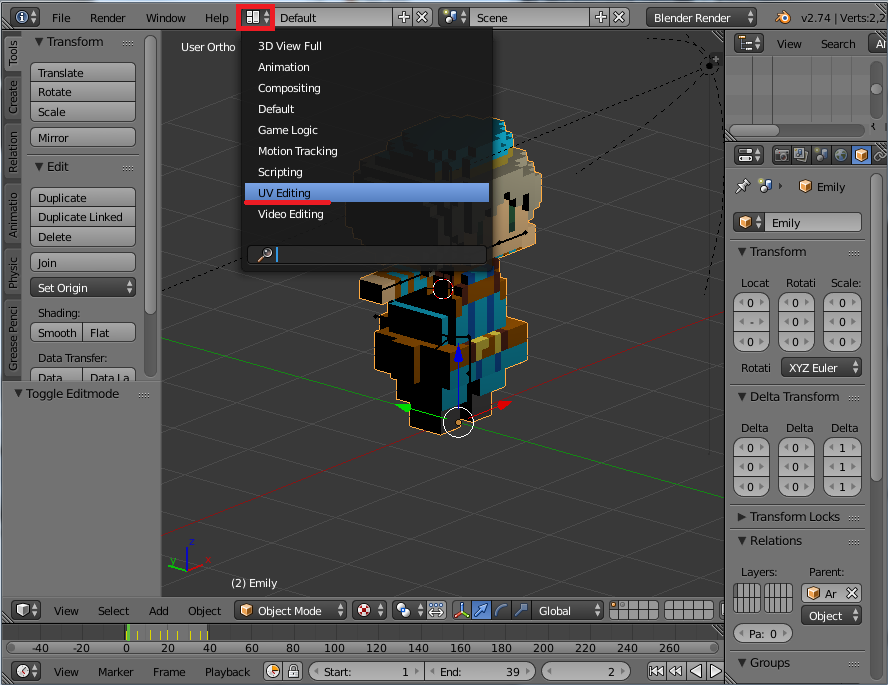Switch to World properties globe tab
Screen dimensions: 888x685
tap(840, 155)
